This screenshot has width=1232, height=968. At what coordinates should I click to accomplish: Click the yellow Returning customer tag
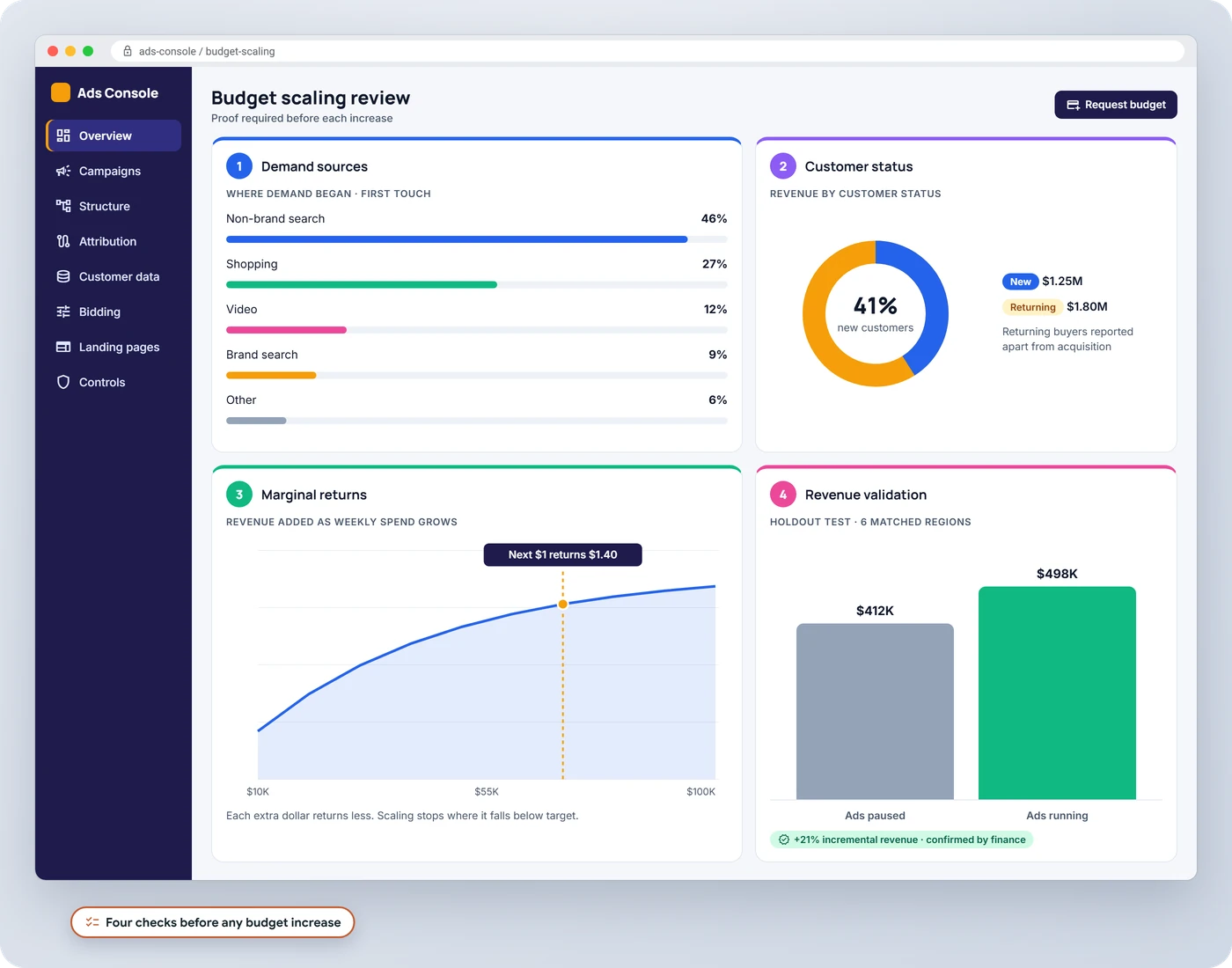[1032, 307]
